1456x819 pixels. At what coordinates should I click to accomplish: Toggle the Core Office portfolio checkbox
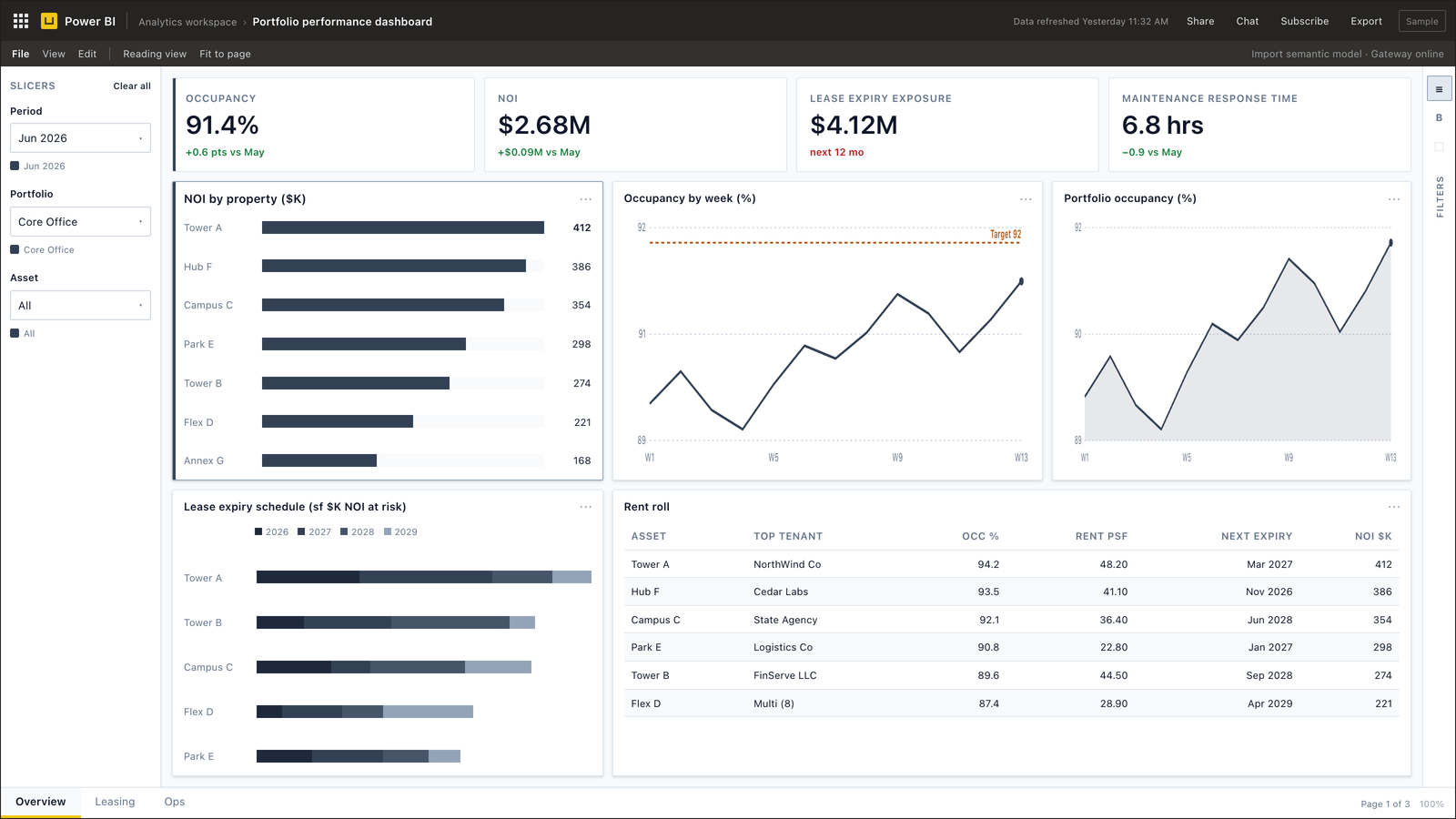15,249
